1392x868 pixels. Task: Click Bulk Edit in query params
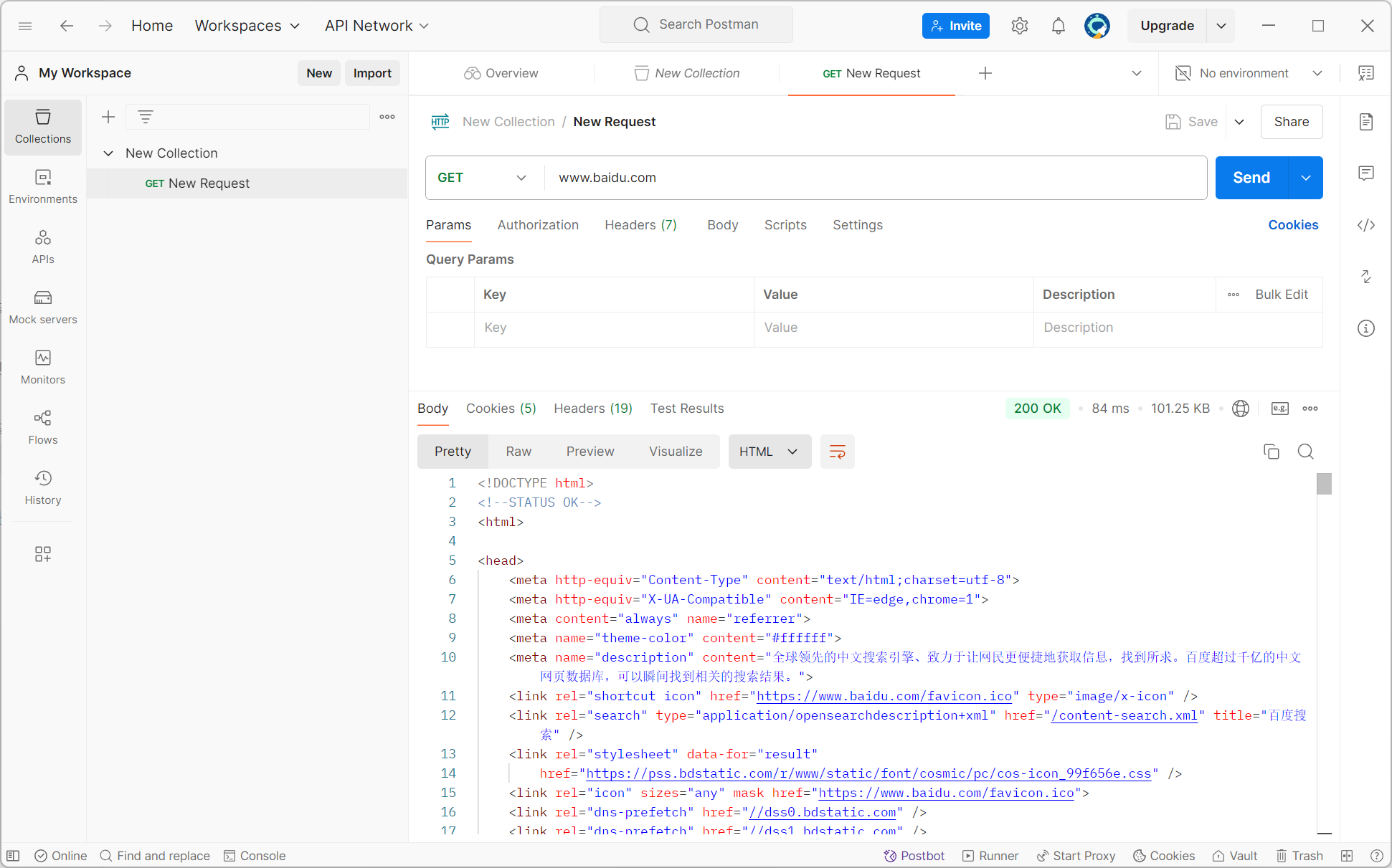click(x=1282, y=295)
